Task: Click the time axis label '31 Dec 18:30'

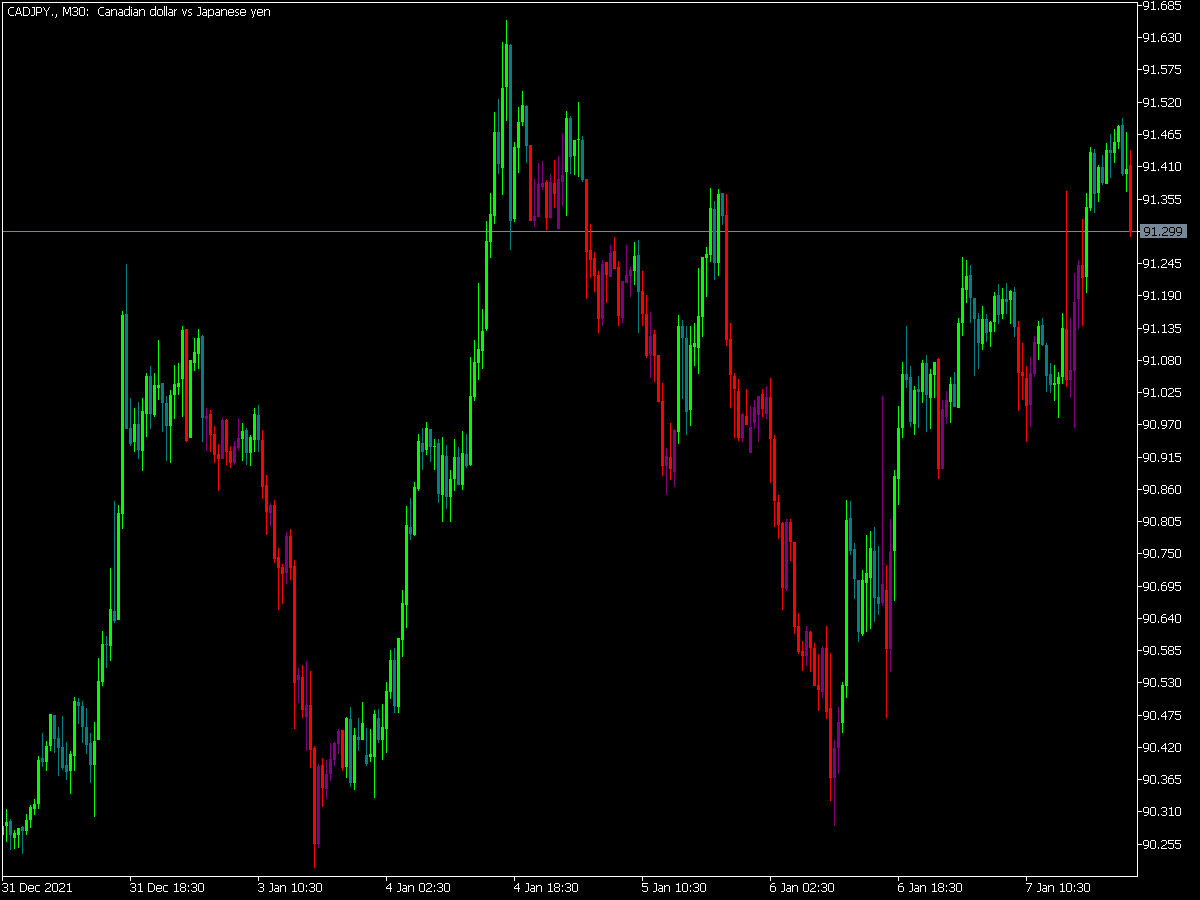Action: coord(167,888)
